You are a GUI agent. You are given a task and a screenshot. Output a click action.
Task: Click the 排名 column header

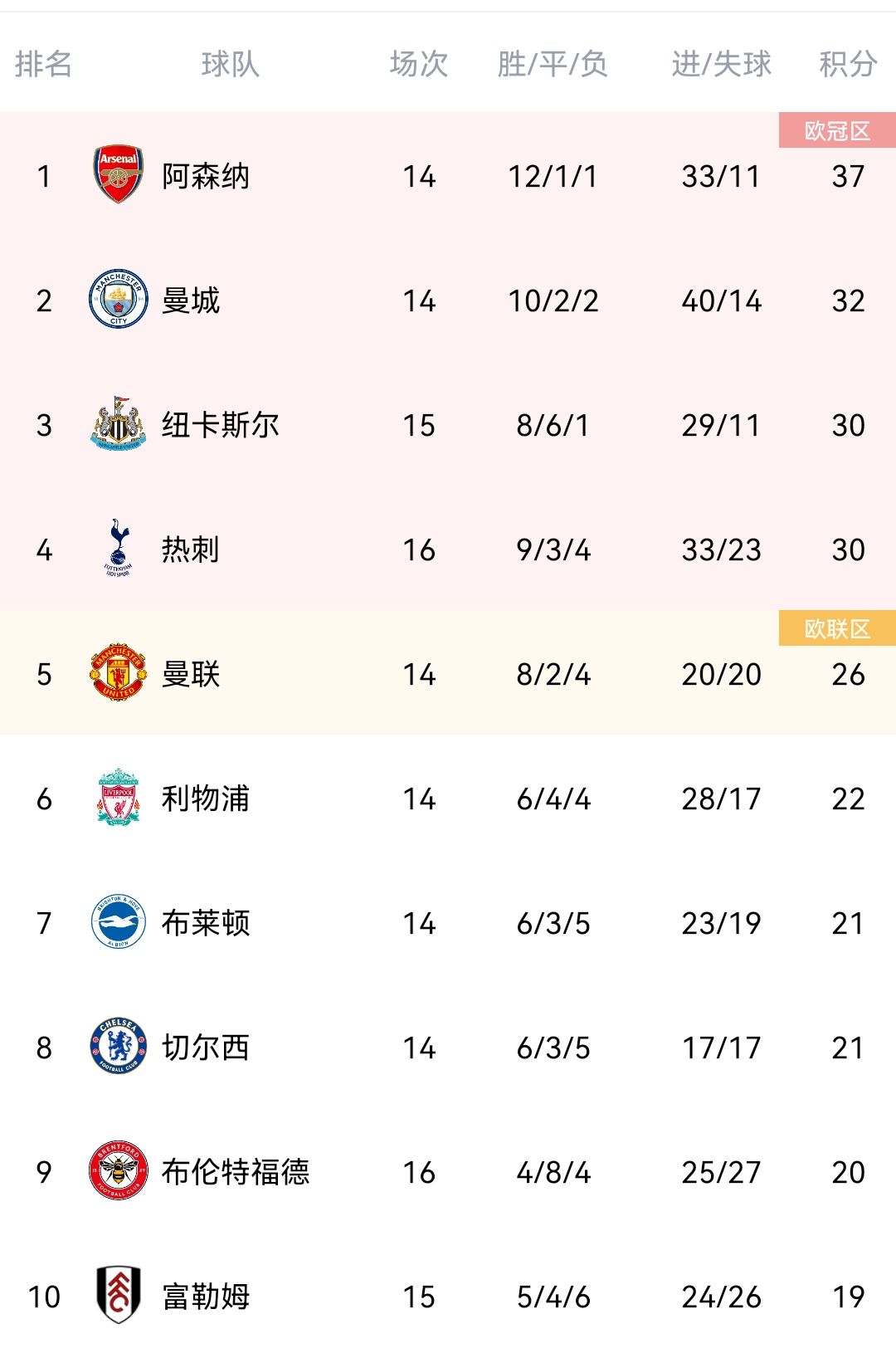43,64
